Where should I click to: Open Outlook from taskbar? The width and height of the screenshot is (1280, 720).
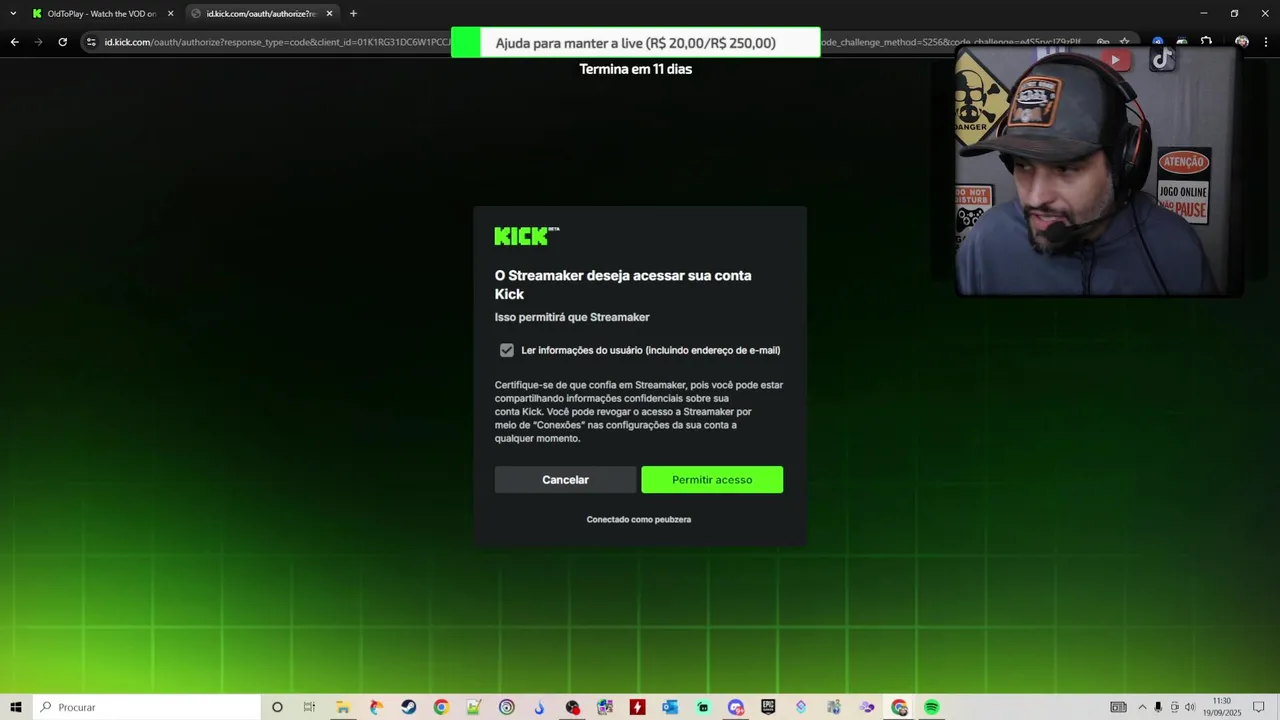pos(670,707)
